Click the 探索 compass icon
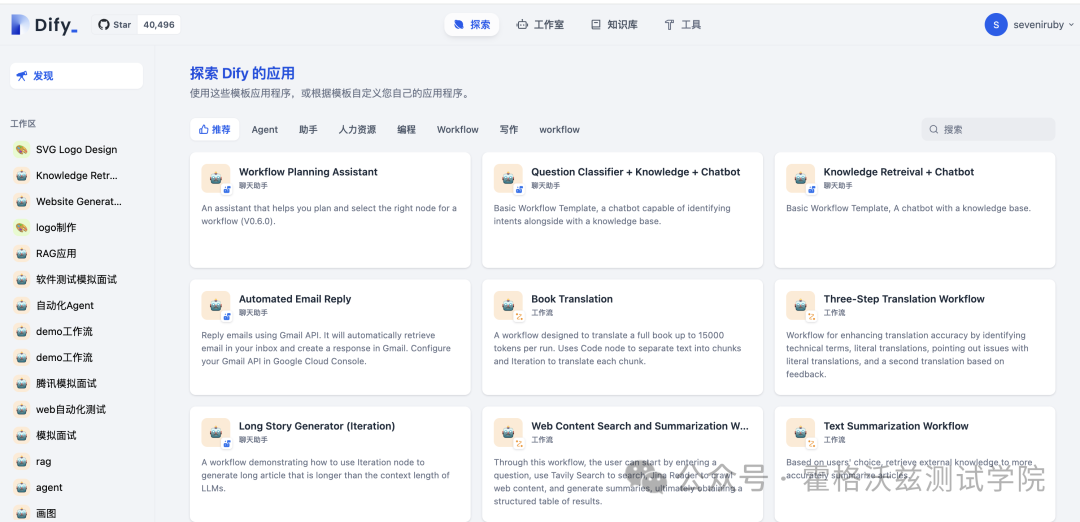The height and width of the screenshot is (522, 1080). pos(459,25)
